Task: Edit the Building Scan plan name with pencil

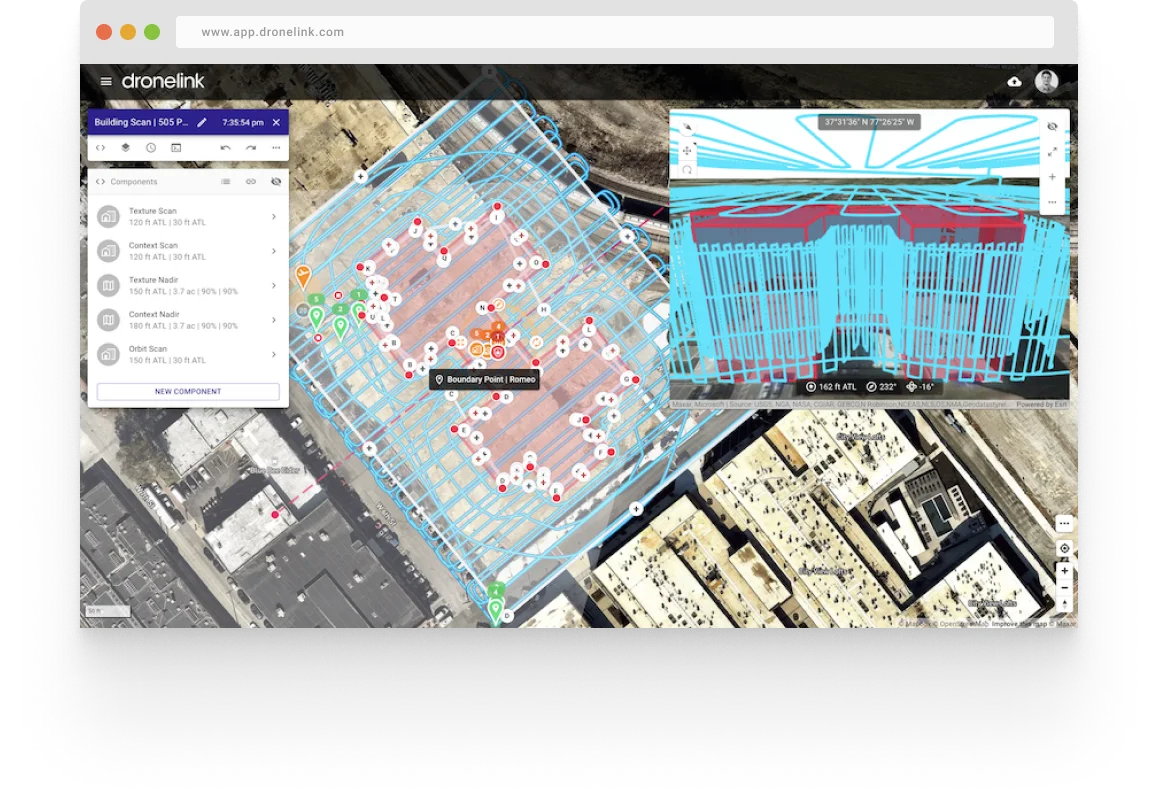Action: [202, 123]
